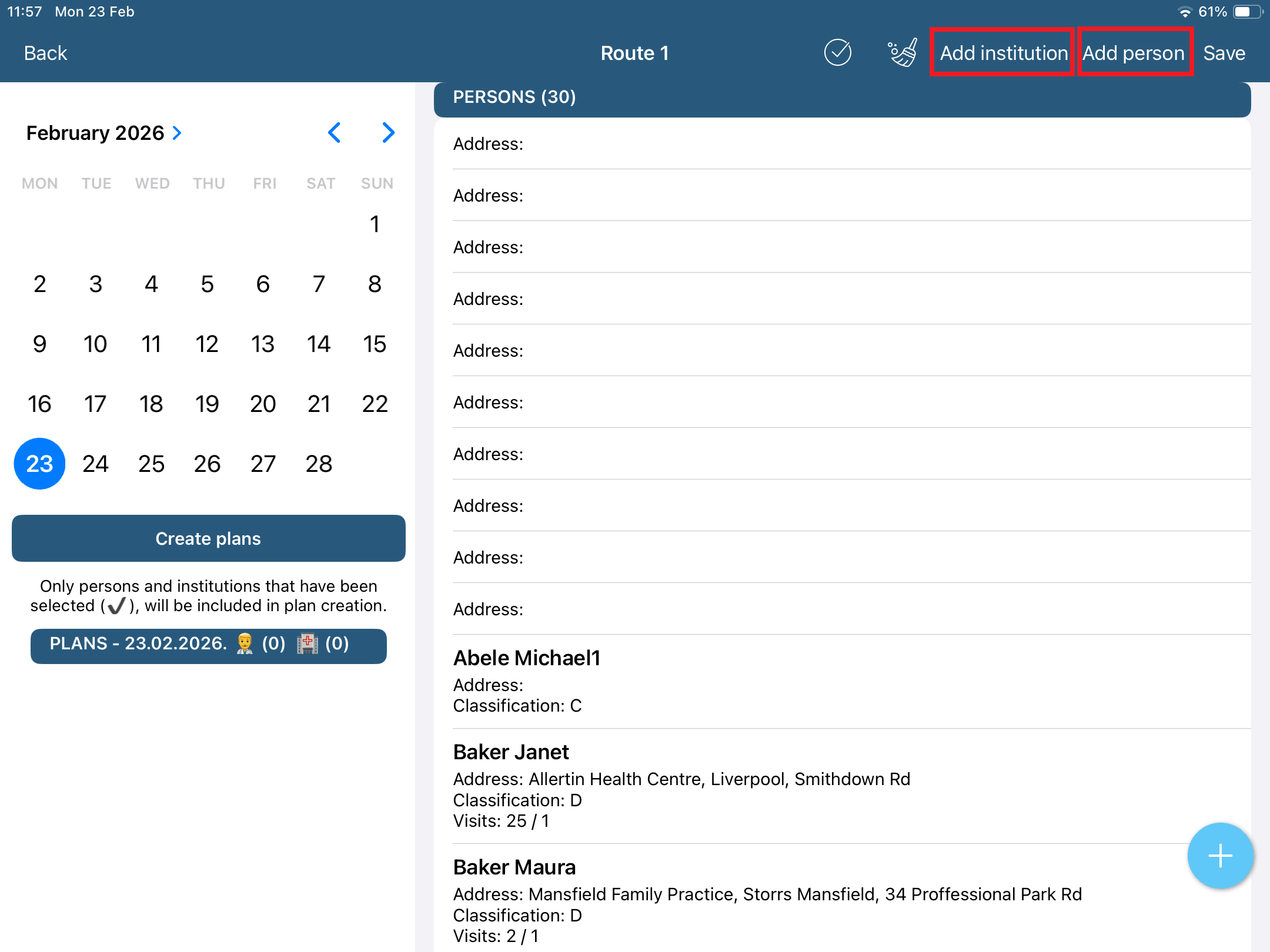1270x952 pixels.
Task: Tap the select-all checkmark circle icon
Action: point(837,53)
